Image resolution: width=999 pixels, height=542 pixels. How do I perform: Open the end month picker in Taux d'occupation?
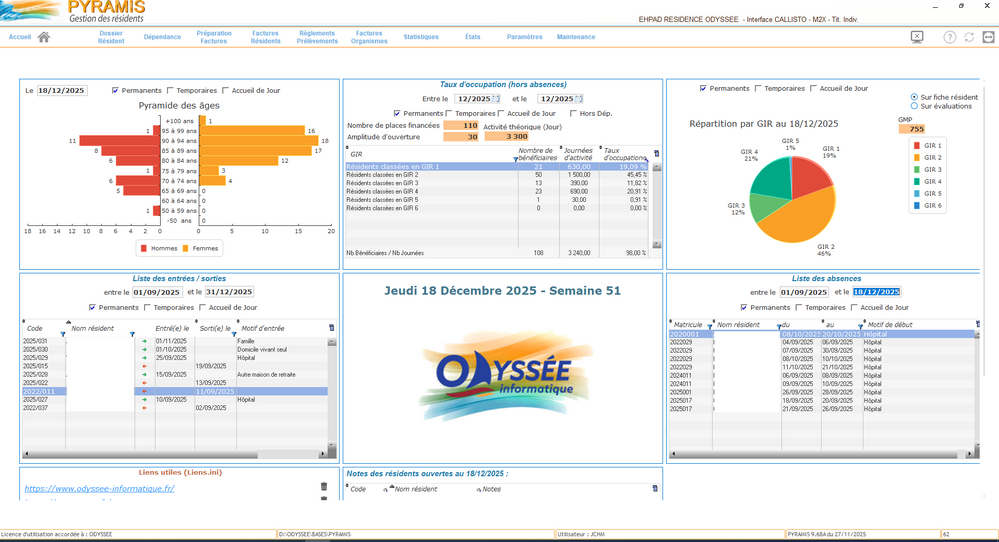[579, 99]
